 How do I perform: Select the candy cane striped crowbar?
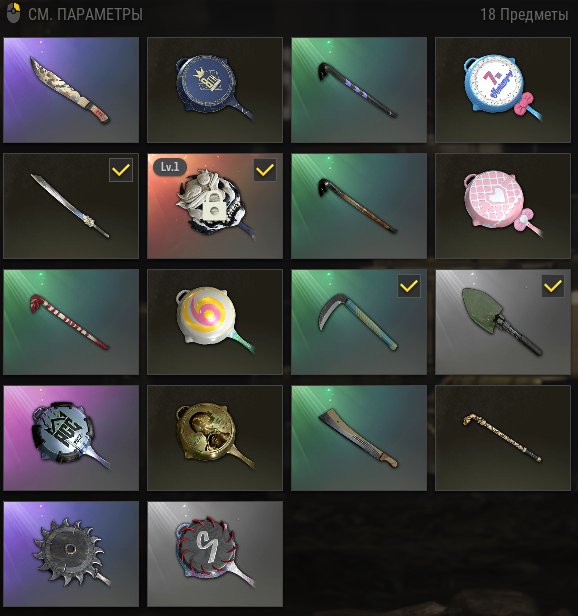tap(71, 322)
